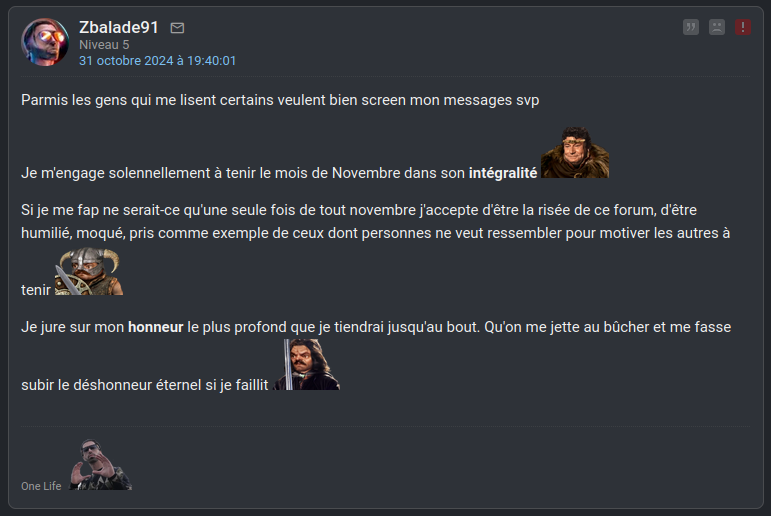Viewport: 771px width, 516px height.
Task: Click the word tenir beside Viking sticker
Action: [x=36, y=290]
